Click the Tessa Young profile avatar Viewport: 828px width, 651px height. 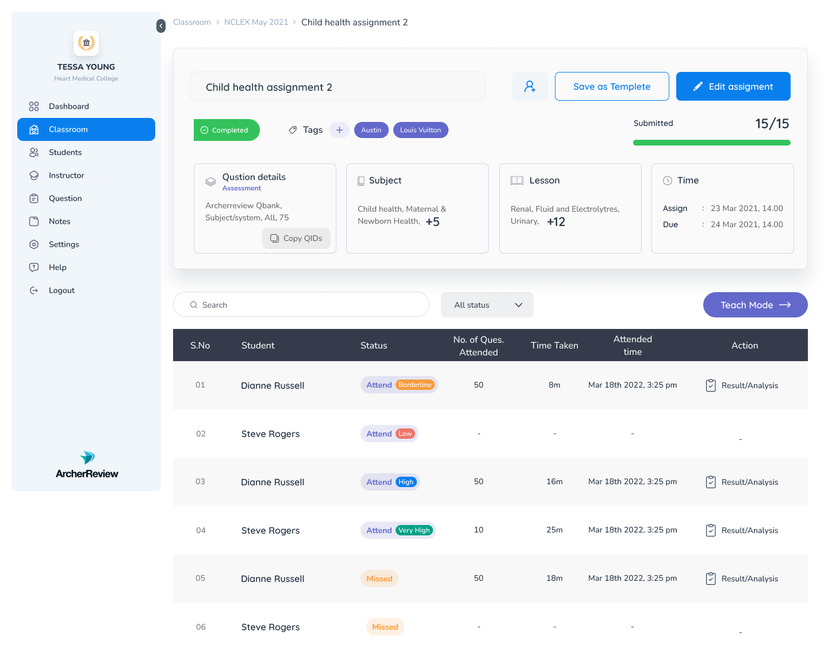coord(86,43)
